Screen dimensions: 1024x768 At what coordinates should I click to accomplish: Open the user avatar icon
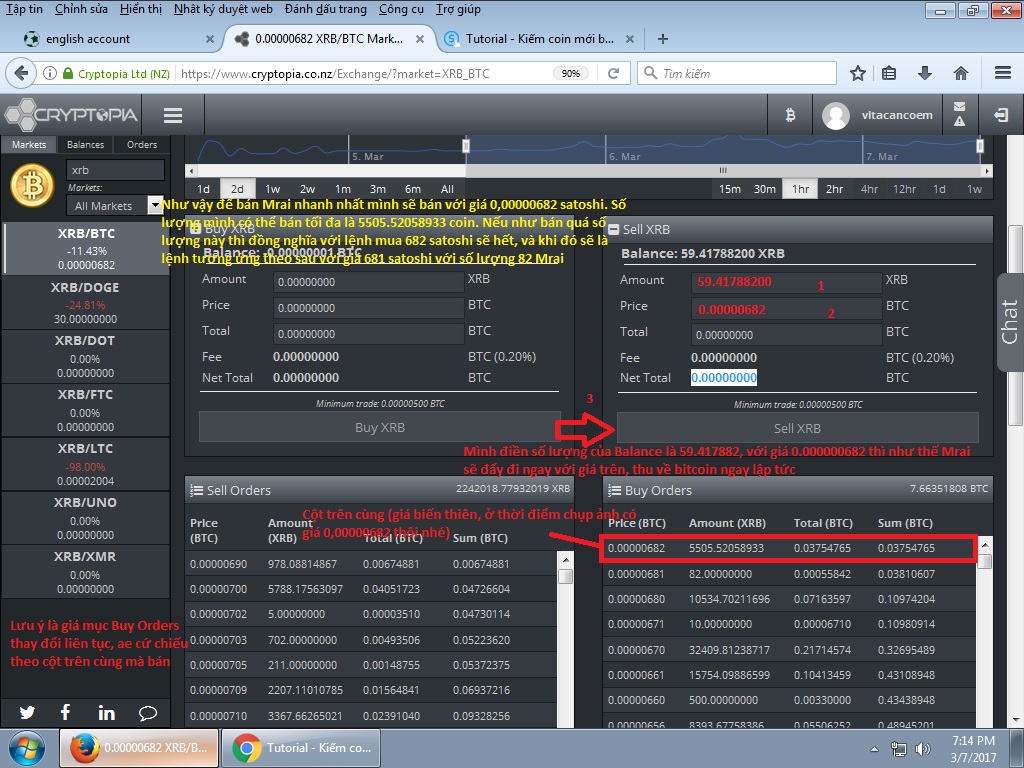pyautogui.click(x=836, y=116)
